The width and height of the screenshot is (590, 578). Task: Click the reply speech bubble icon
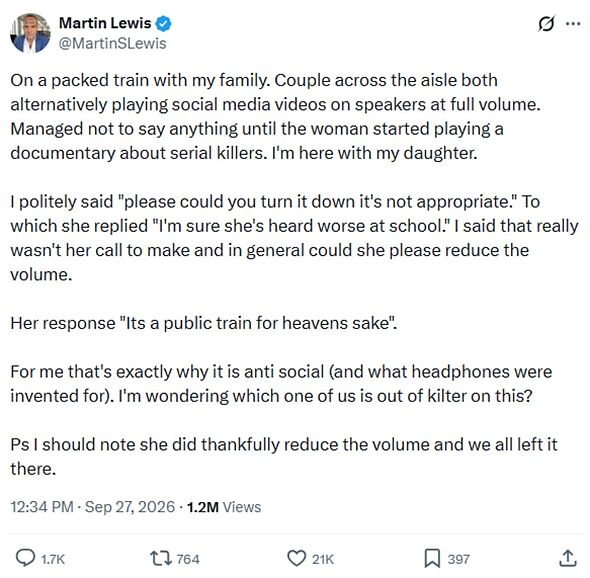25,558
